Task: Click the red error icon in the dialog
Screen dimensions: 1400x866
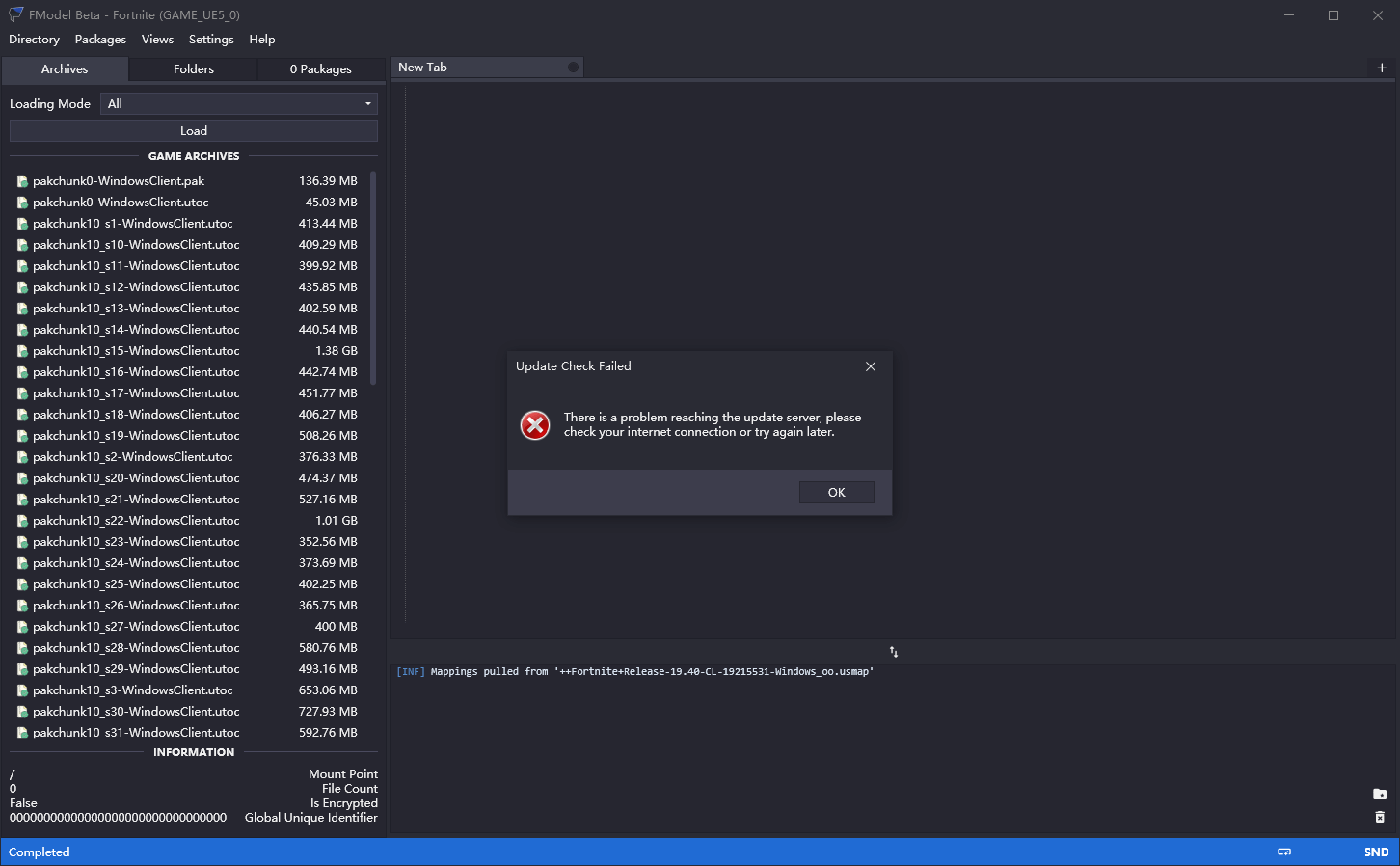Action: pyautogui.click(x=535, y=424)
